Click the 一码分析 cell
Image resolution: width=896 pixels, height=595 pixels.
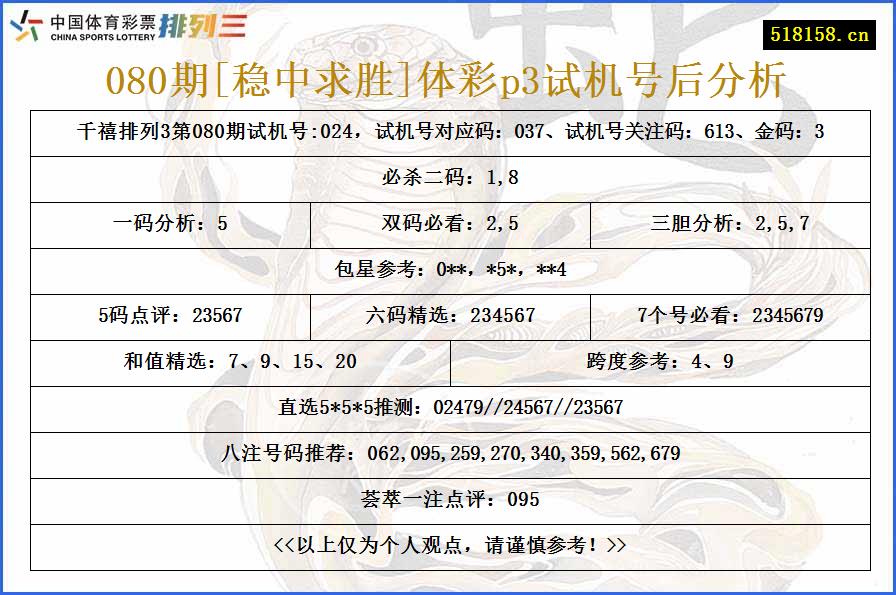172,224
